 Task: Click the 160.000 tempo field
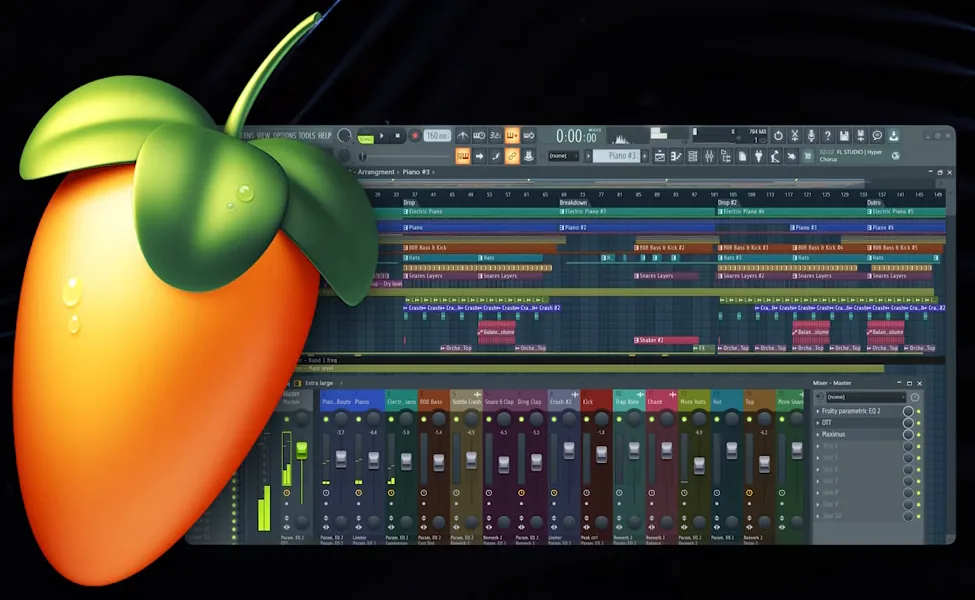(x=437, y=136)
